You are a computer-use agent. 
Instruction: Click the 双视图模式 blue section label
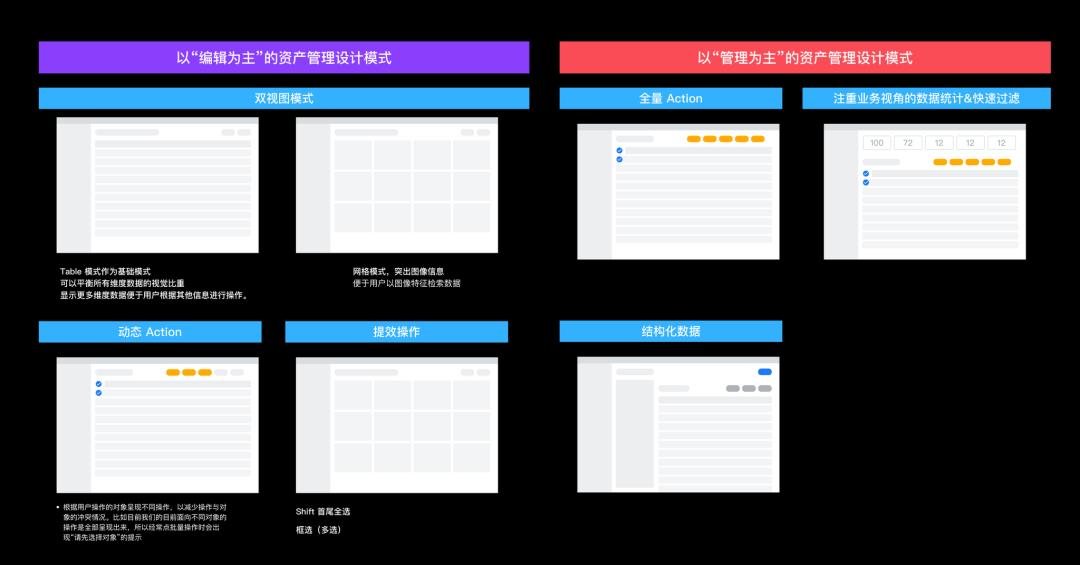[284, 98]
